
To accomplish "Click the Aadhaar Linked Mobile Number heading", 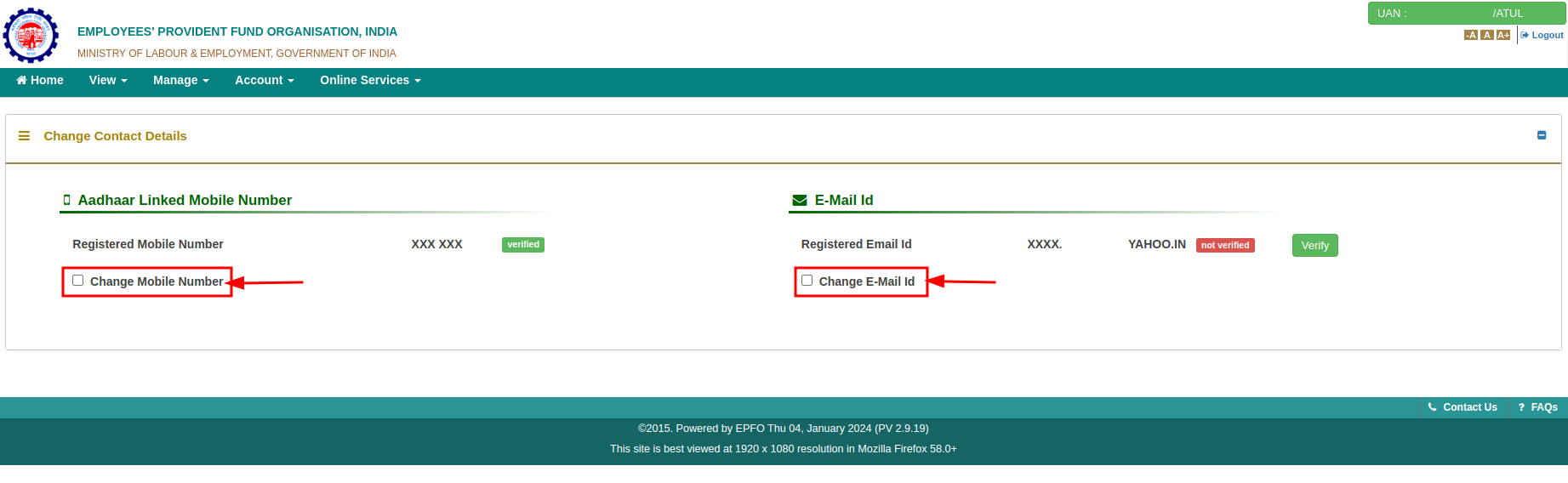I will coord(185,201).
